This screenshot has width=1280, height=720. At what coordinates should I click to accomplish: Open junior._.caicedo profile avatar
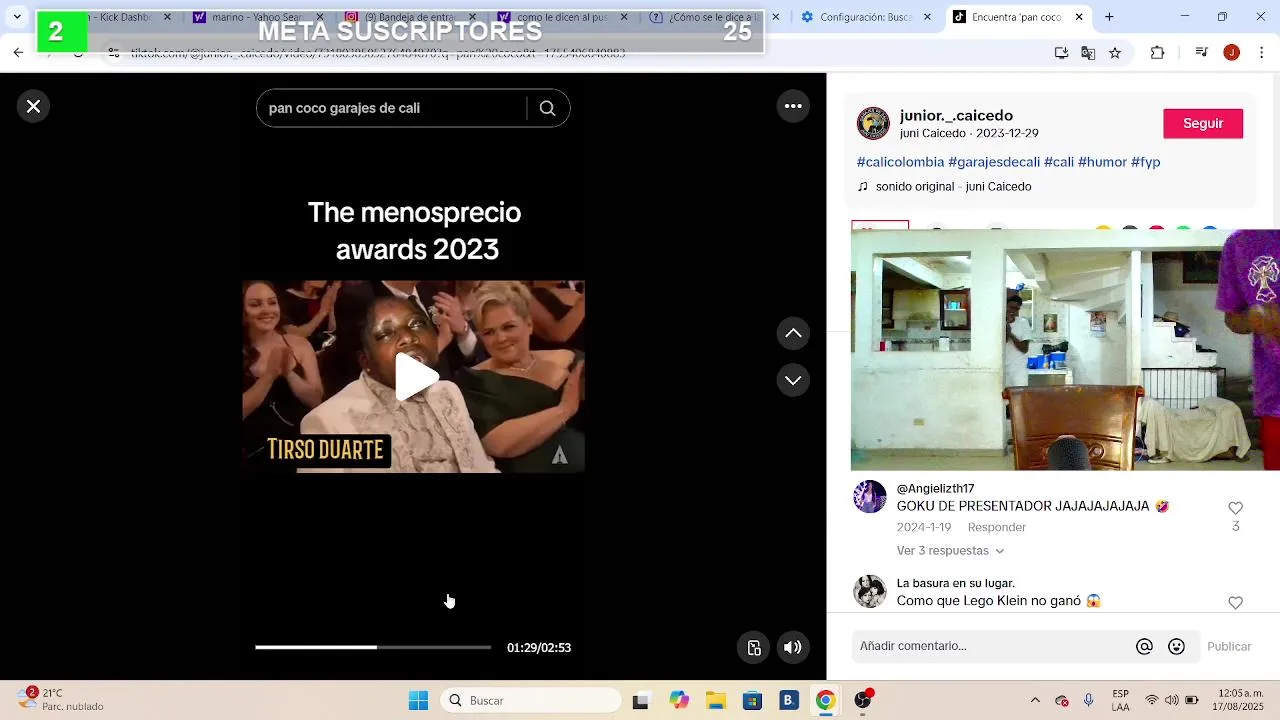click(x=873, y=123)
